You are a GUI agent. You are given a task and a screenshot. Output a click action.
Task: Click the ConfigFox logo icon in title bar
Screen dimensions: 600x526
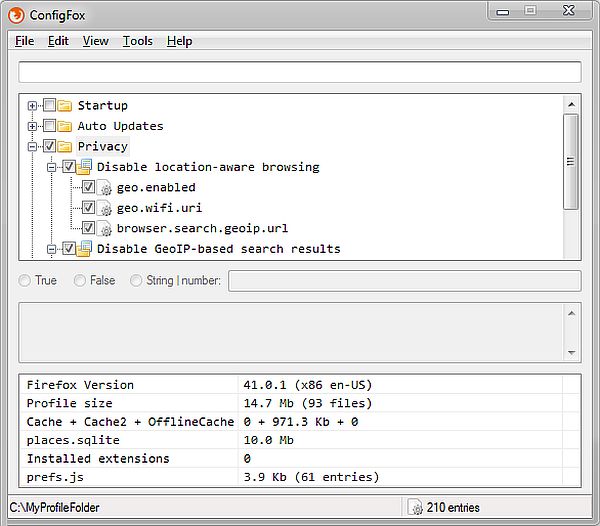[16, 16]
